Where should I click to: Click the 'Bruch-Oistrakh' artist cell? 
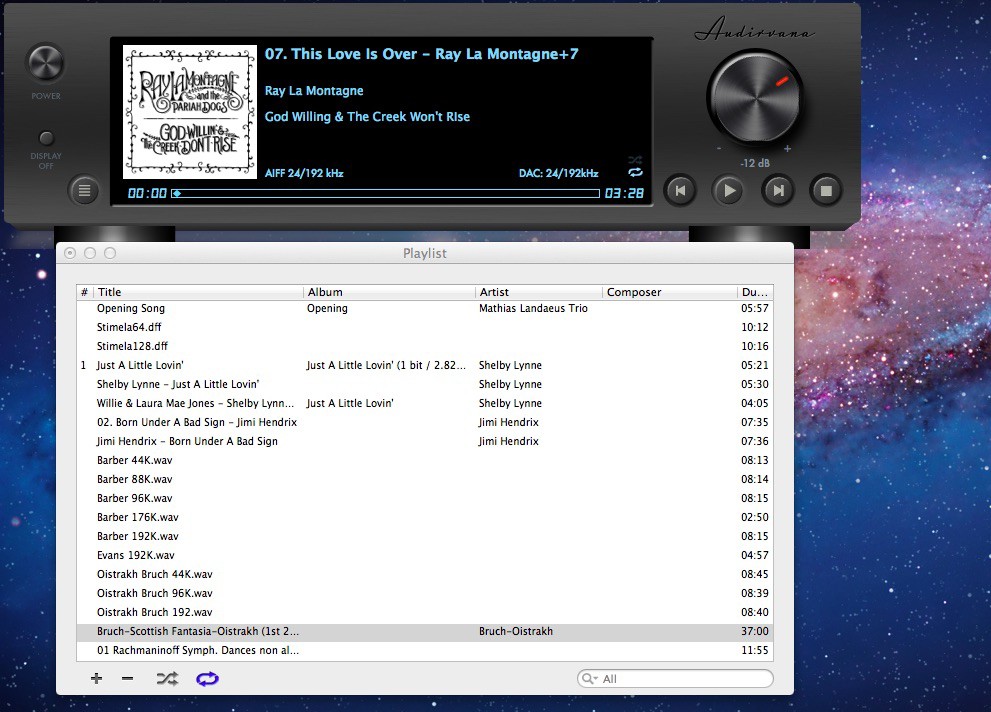pos(516,631)
